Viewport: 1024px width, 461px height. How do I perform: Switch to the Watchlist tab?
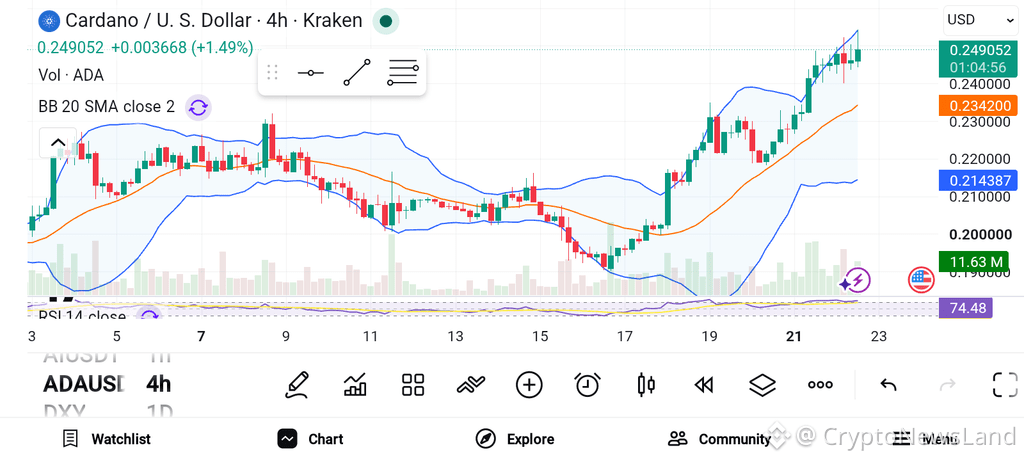pyautogui.click(x=106, y=439)
